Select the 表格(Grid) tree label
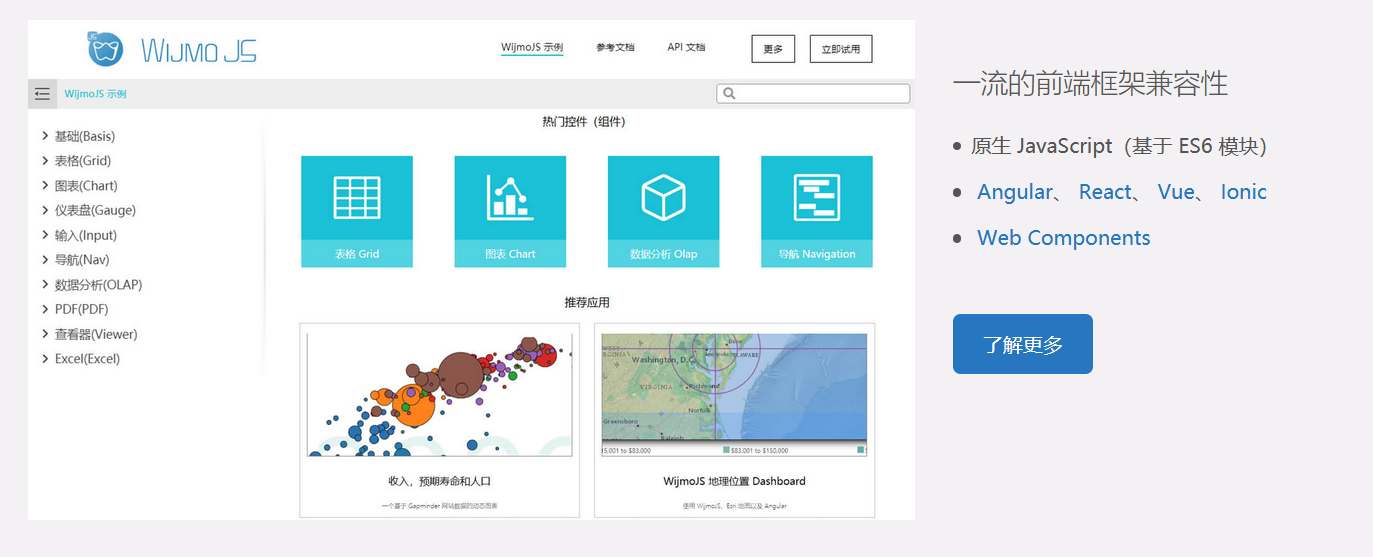Viewport: 1373px width, 557px height. [x=83, y=161]
